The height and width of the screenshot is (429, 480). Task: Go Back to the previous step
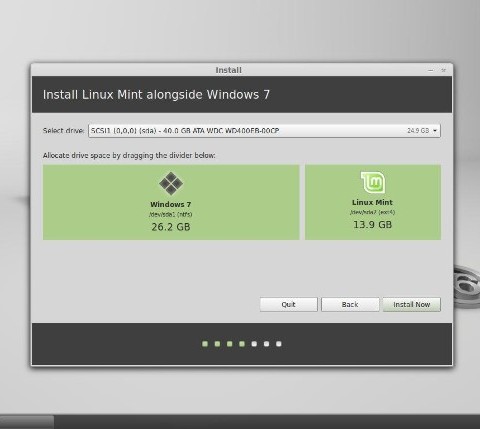350,304
